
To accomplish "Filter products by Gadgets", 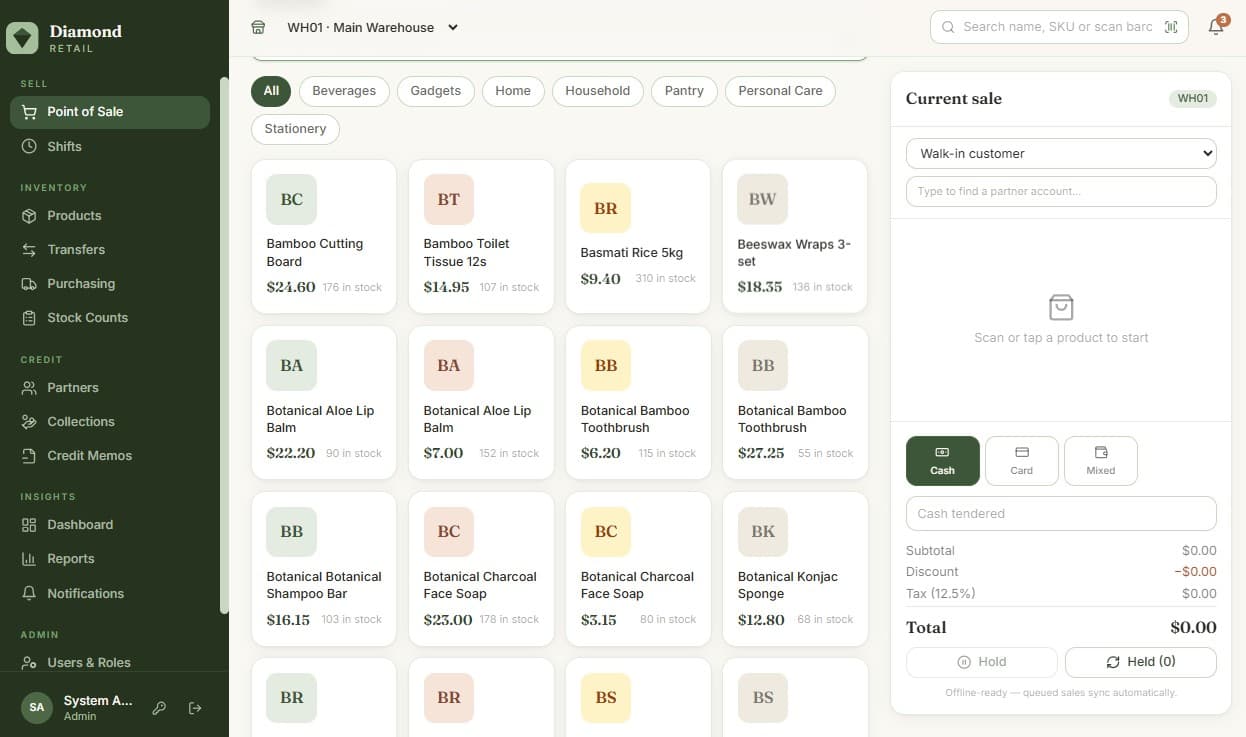I will 435,91.
